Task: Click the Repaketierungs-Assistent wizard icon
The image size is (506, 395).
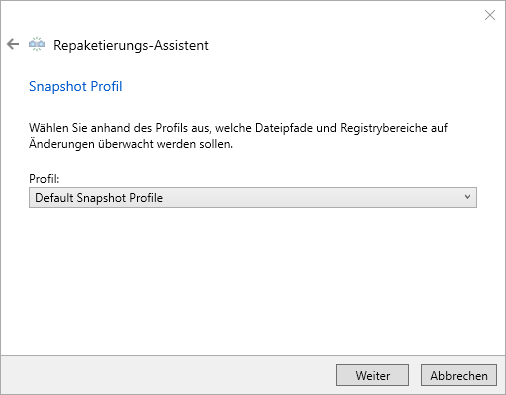Action: click(37, 44)
